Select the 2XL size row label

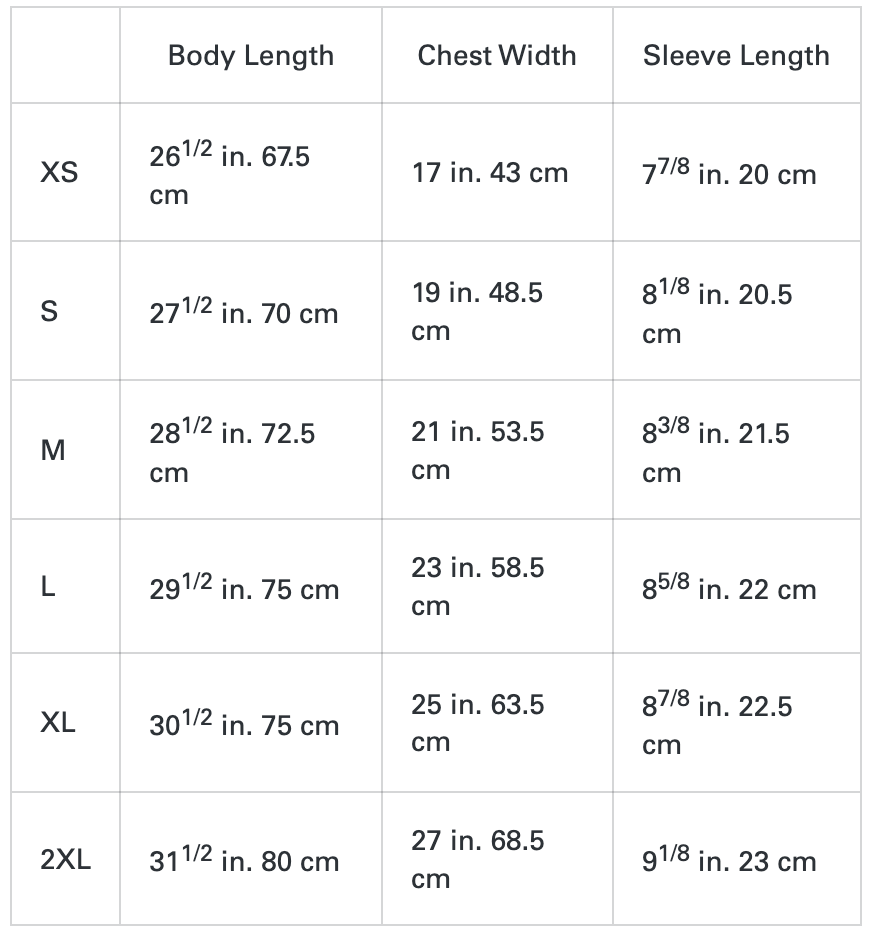tap(66, 860)
